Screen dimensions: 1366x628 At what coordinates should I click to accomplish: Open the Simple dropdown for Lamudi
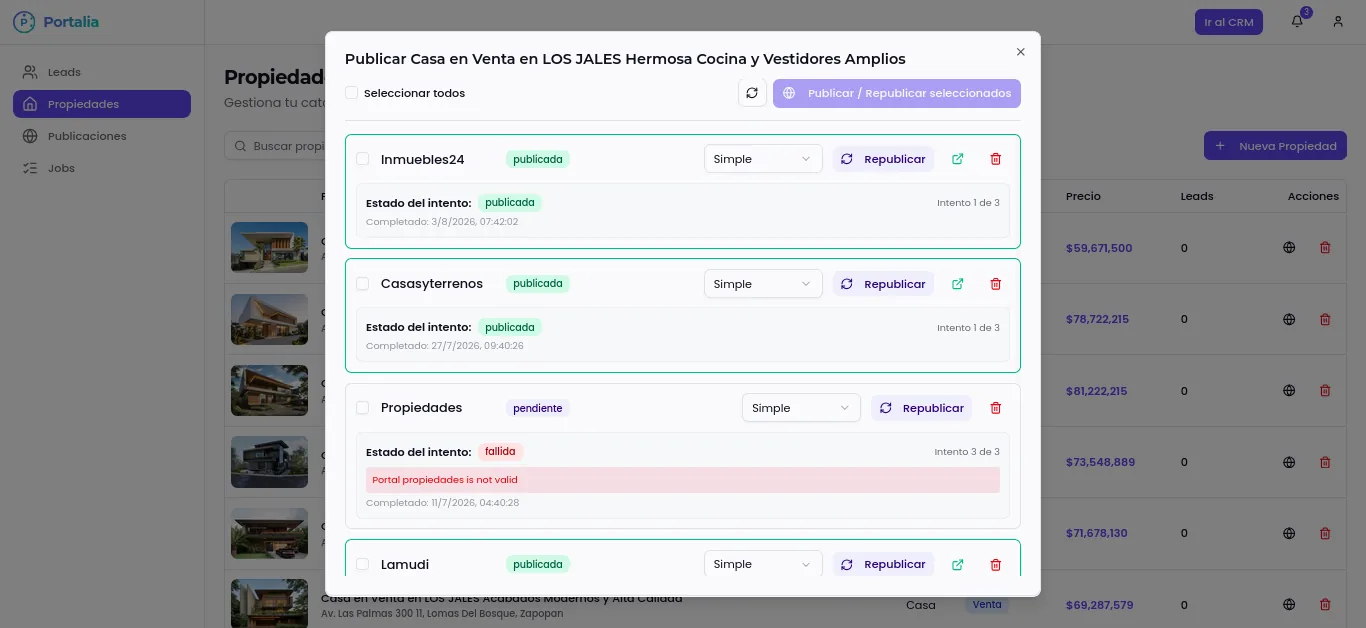tap(763, 564)
